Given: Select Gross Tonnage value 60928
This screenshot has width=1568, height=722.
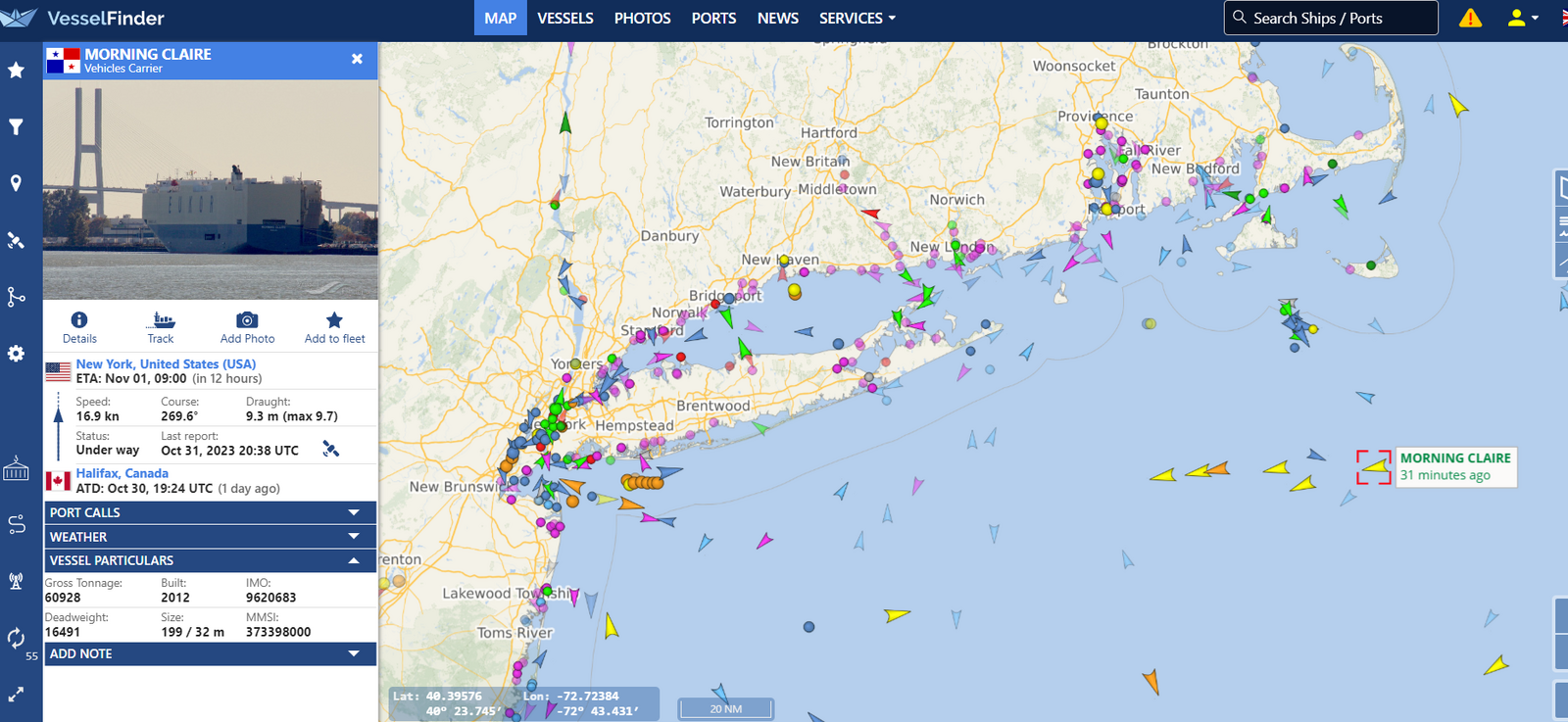Looking at the screenshot, I should pos(63,598).
